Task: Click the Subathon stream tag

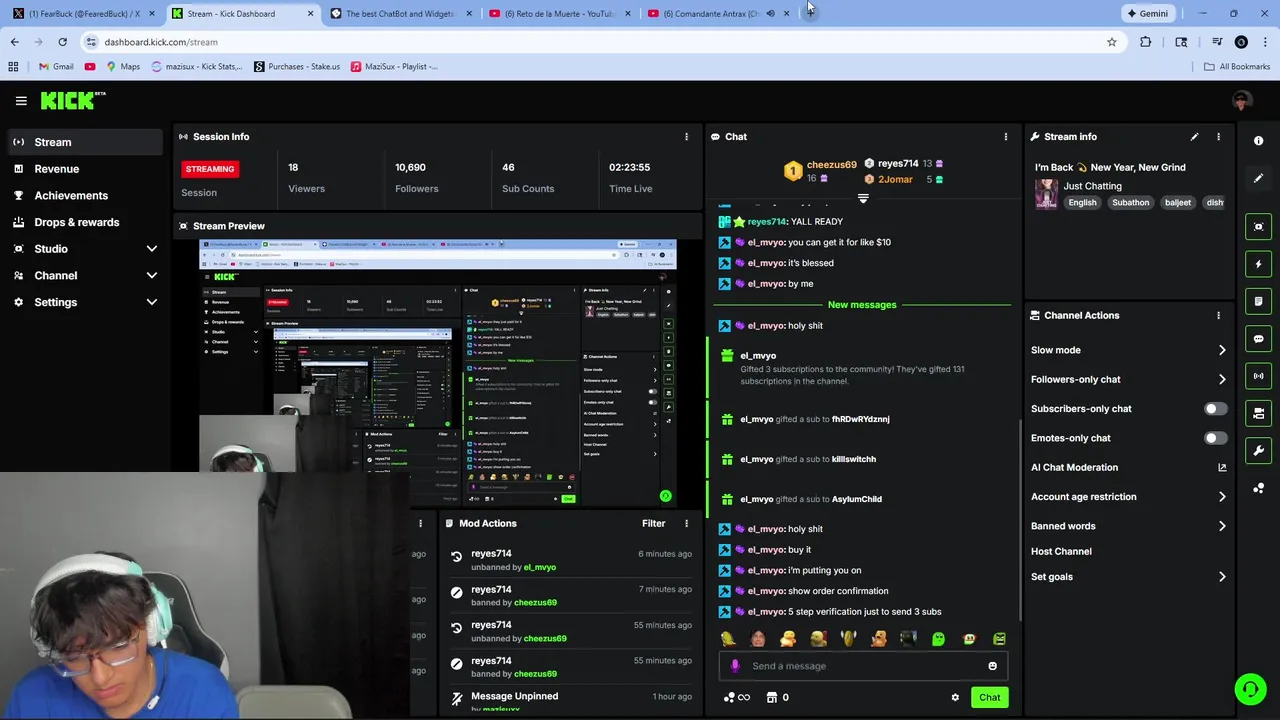Action: 1130,203
